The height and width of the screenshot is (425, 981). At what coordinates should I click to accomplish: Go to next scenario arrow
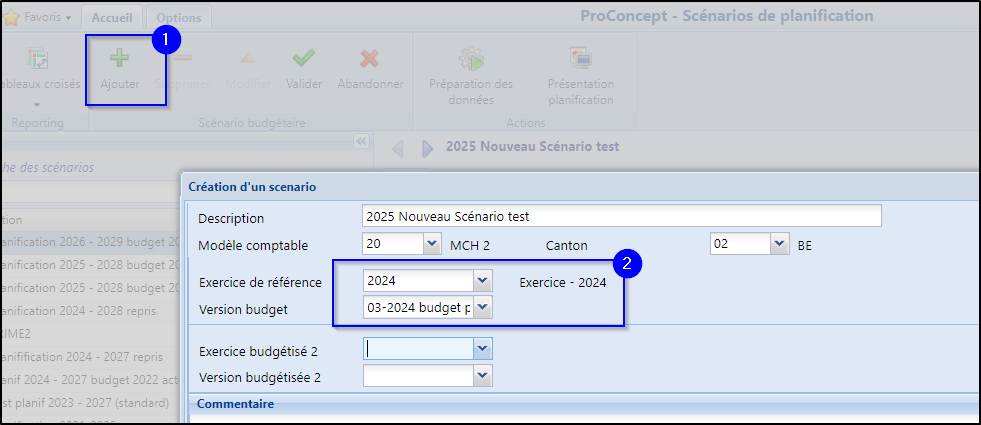click(428, 148)
